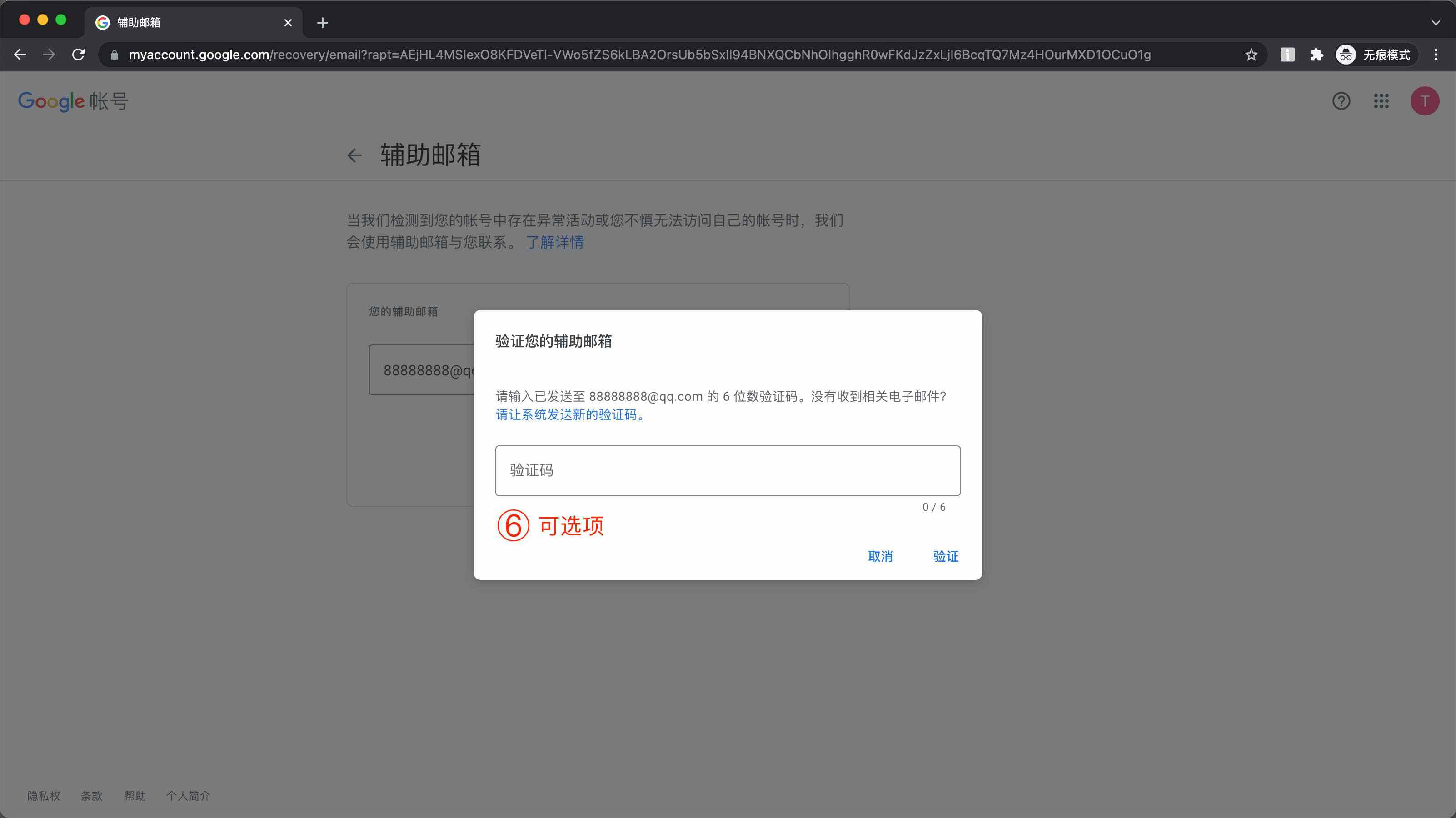Image resolution: width=1456 pixels, height=818 pixels.
Task: Request a new code via 请让系统发送新的验证码
Action: pyautogui.click(x=568, y=414)
